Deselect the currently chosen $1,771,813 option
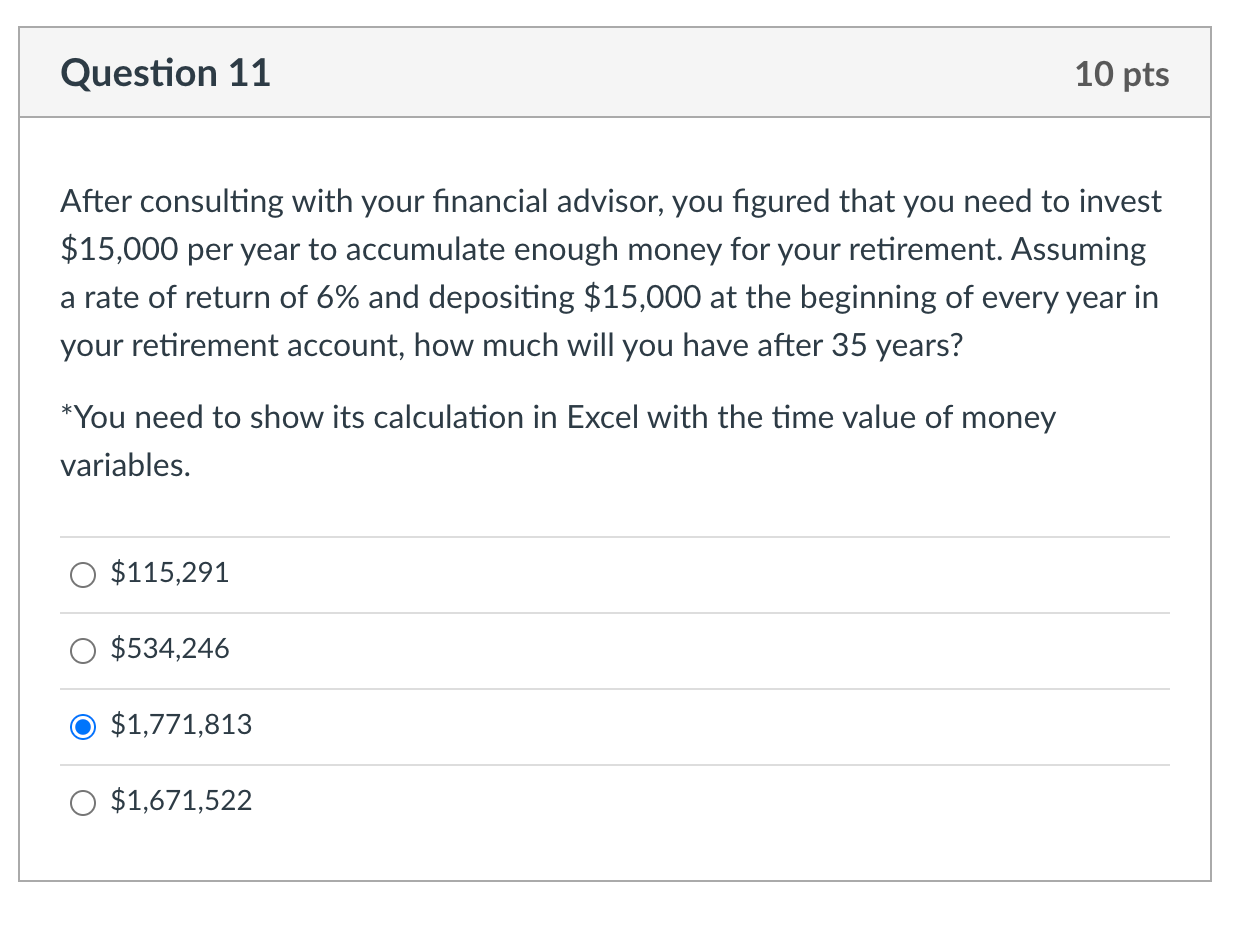Image resolution: width=1244 pixels, height=934 pixels. (83, 727)
